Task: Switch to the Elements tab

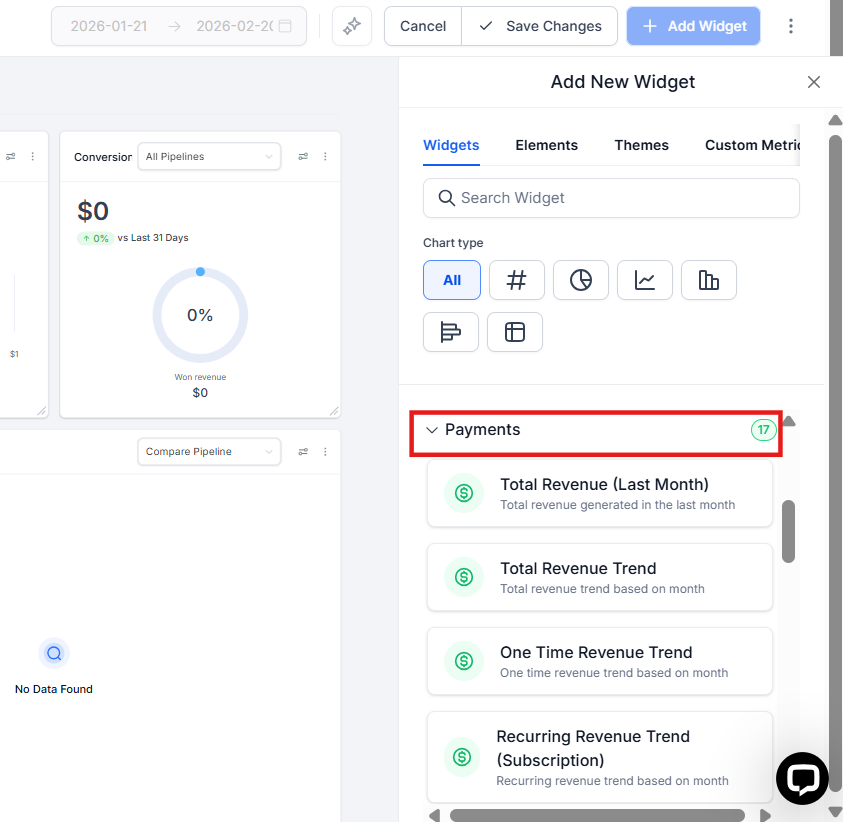Action: [546, 145]
